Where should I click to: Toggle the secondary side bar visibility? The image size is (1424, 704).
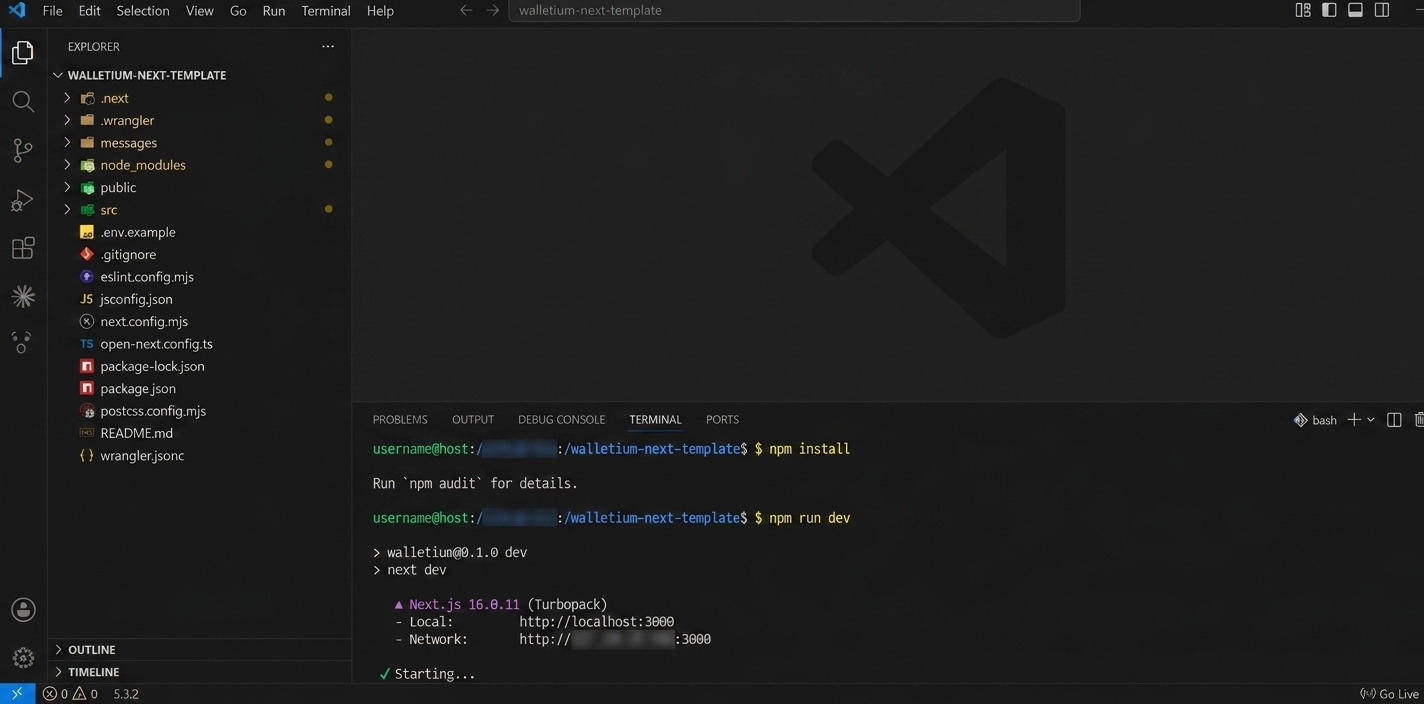coord(1382,11)
